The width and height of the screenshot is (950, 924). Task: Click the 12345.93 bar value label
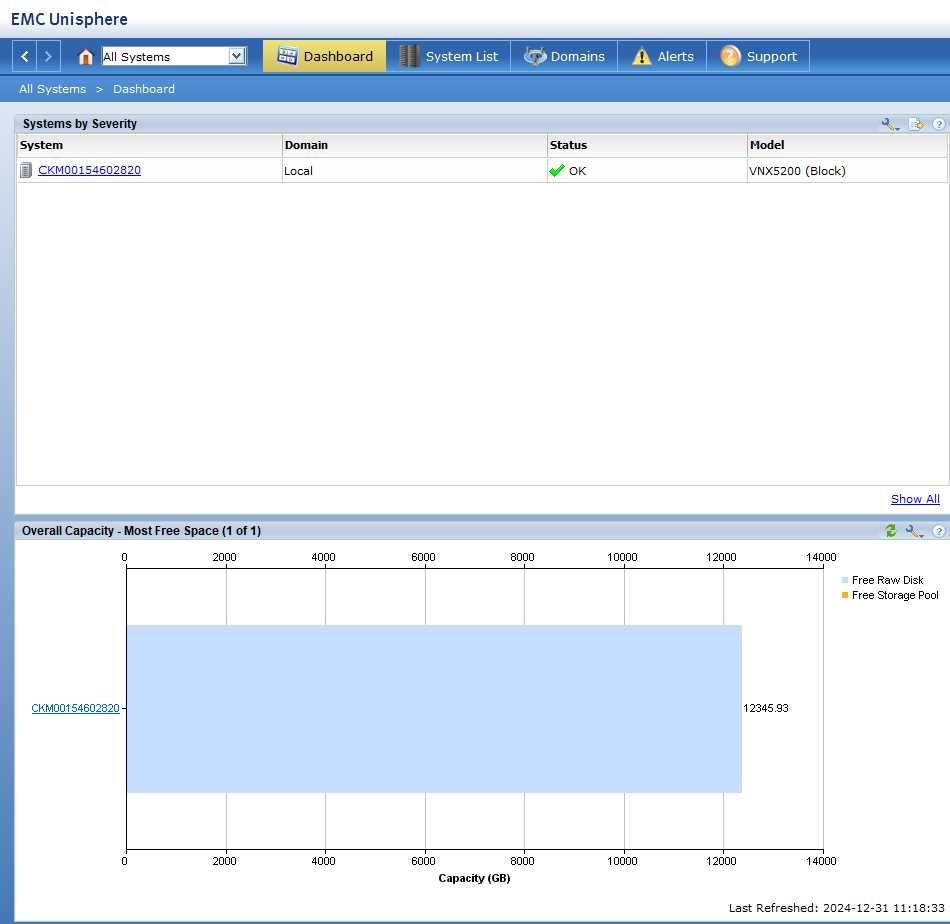click(766, 708)
